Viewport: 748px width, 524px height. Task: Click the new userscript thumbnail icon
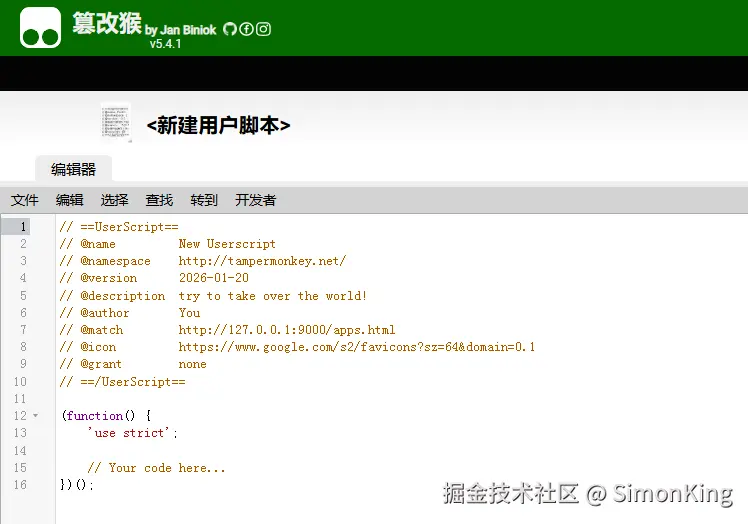point(116,123)
